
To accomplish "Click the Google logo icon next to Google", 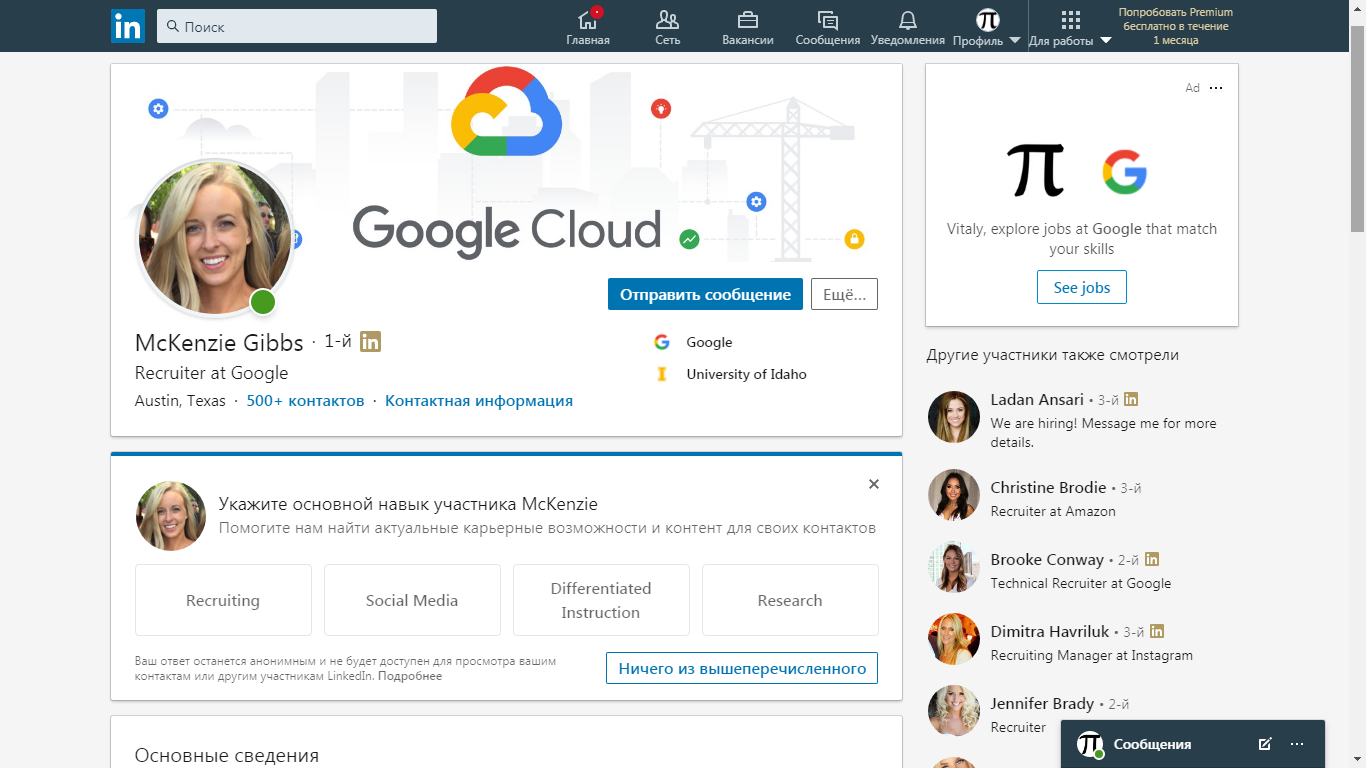I will tap(661, 342).
